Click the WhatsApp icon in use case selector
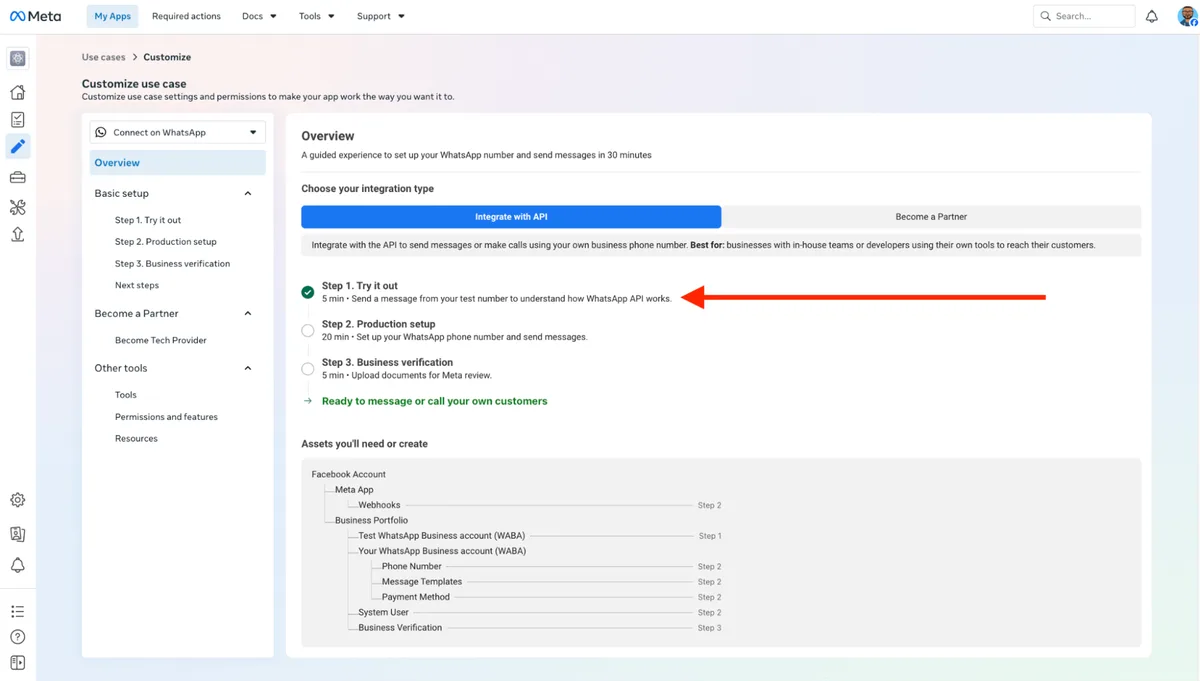This screenshot has width=1200, height=681. click(101, 132)
